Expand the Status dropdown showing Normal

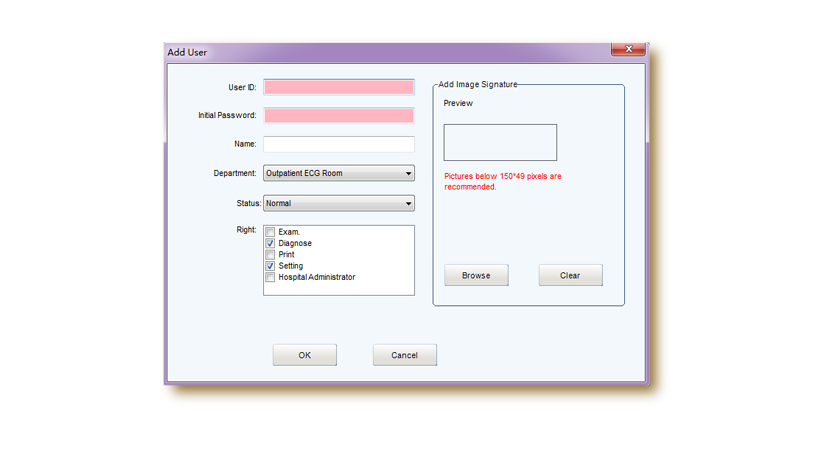point(338,204)
